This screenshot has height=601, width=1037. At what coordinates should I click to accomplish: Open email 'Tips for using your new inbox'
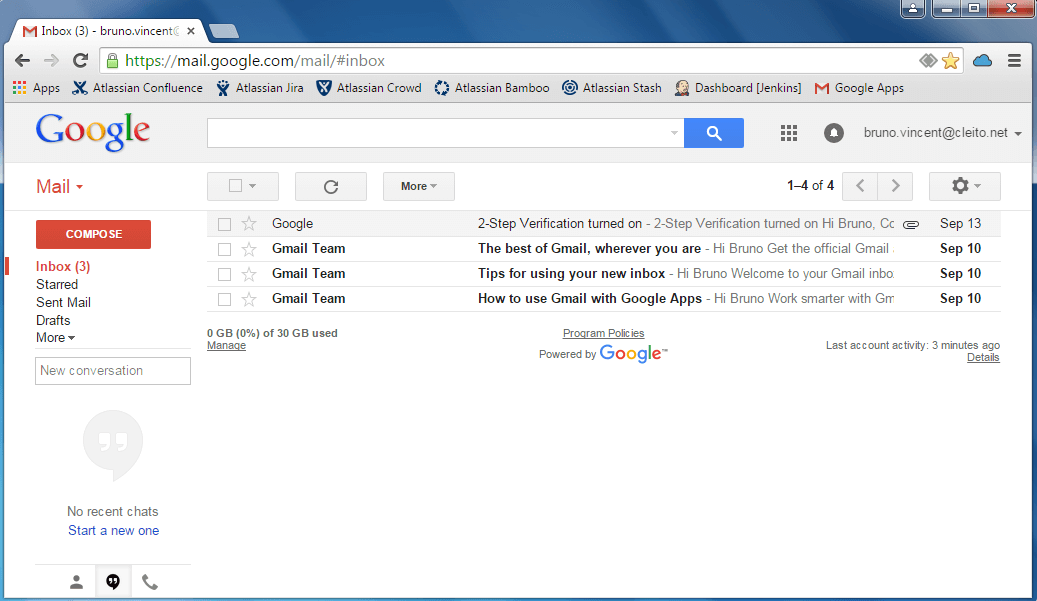(603, 274)
